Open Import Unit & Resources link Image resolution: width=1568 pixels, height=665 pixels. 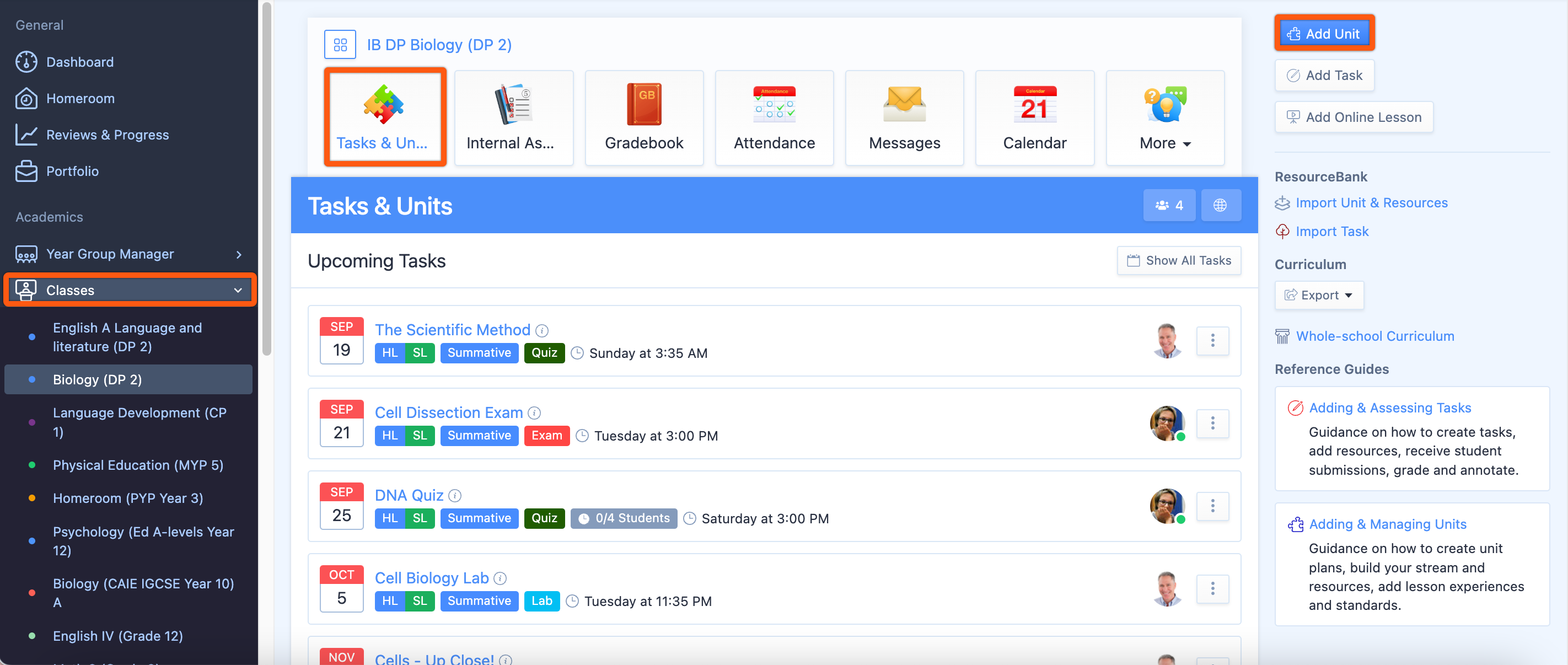1371,203
